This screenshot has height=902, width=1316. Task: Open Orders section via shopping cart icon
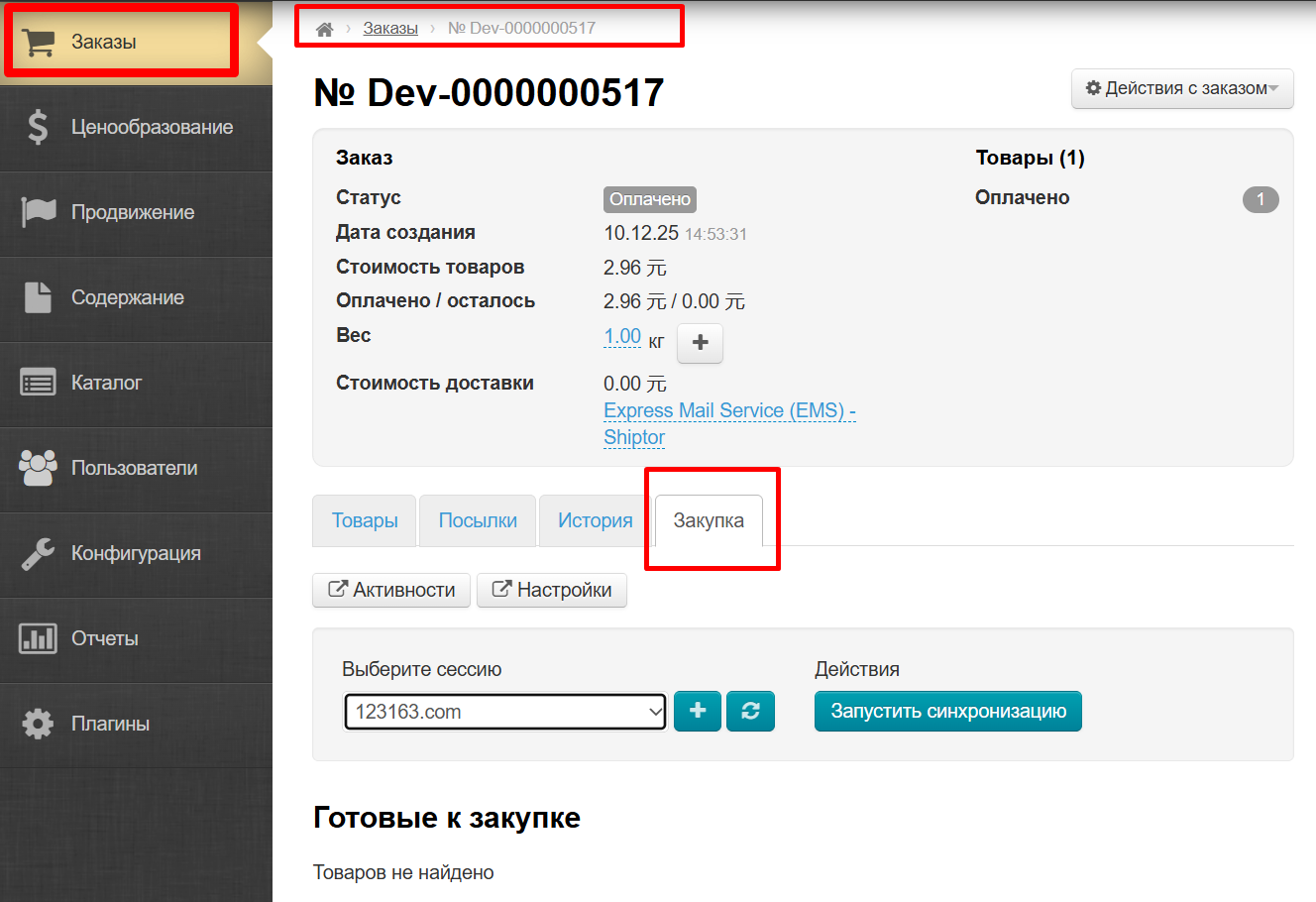point(40,42)
